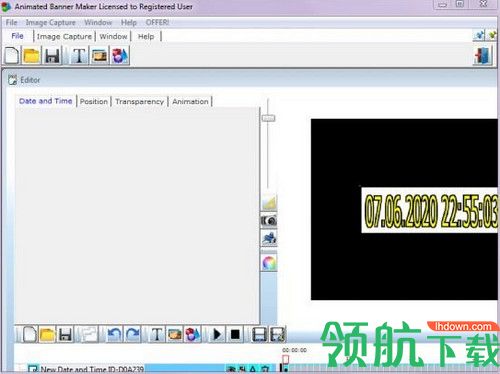Add text item with bottom toolbar T icon

pyautogui.click(x=157, y=334)
